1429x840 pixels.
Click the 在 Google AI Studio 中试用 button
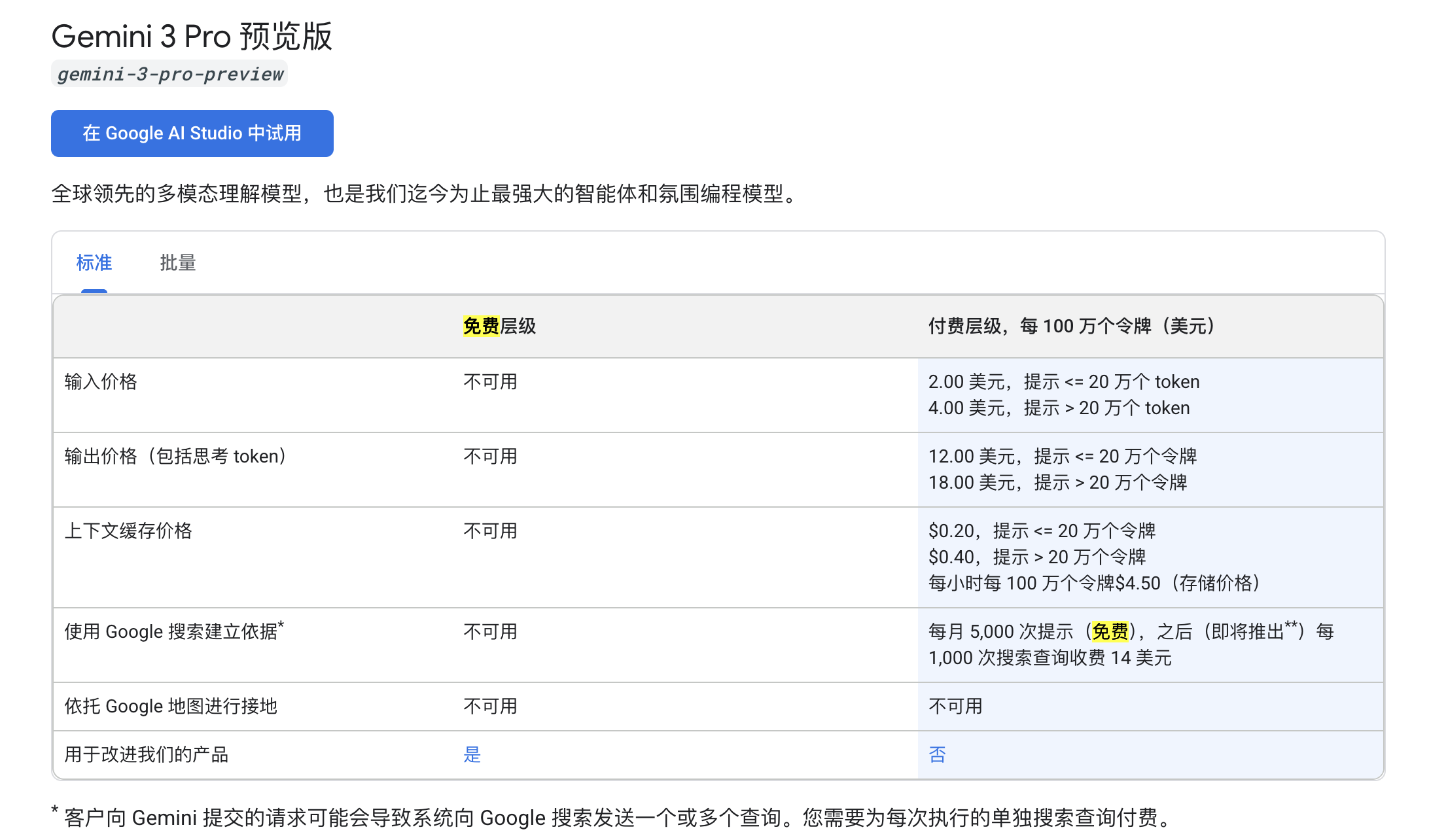tap(192, 133)
